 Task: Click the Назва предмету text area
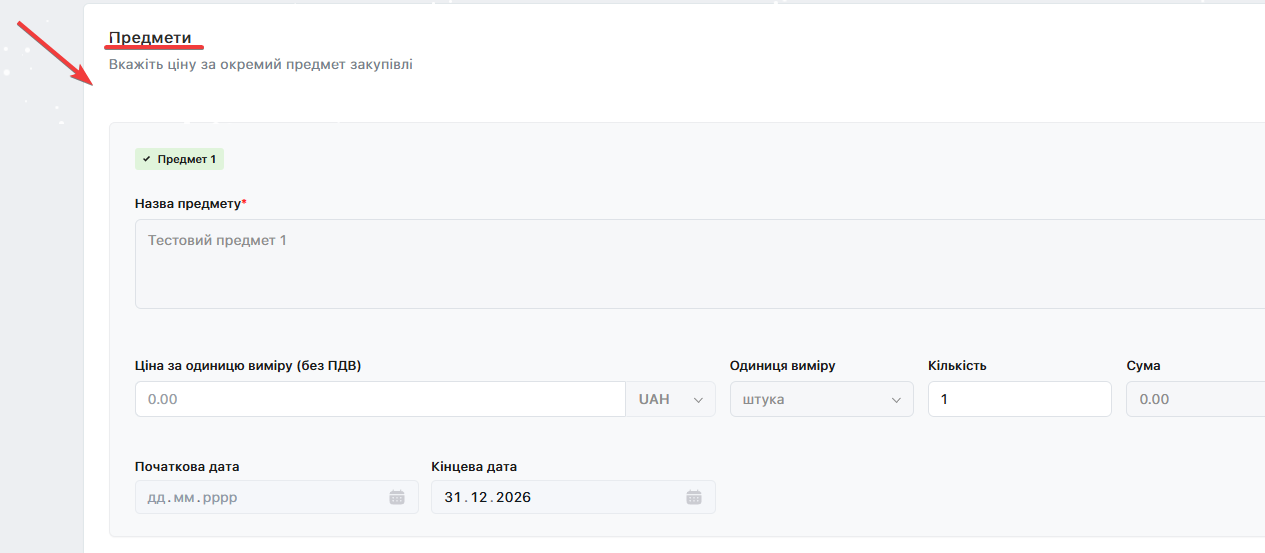[x=698, y=264]
